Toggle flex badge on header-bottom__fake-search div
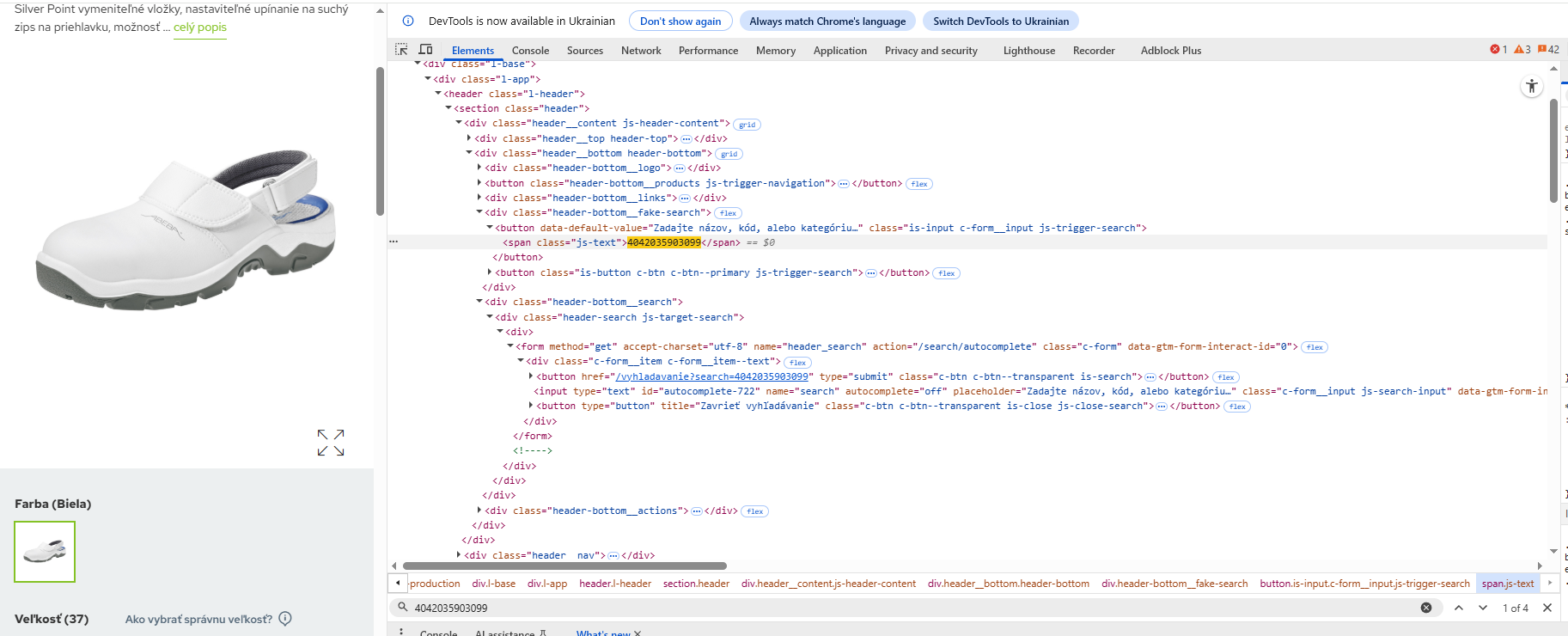 point(729,213)
